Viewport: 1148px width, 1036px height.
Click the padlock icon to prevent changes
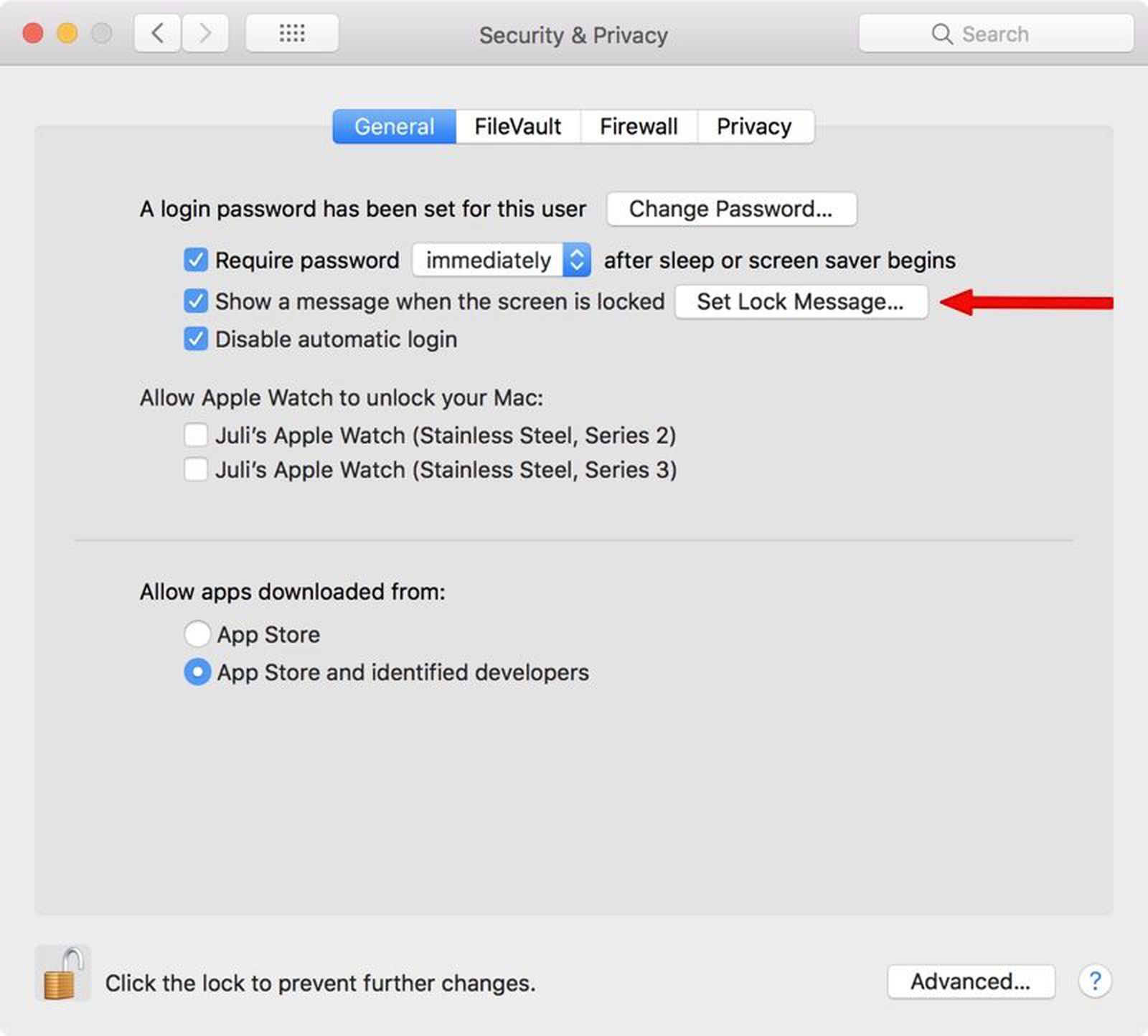click(62, 974)
